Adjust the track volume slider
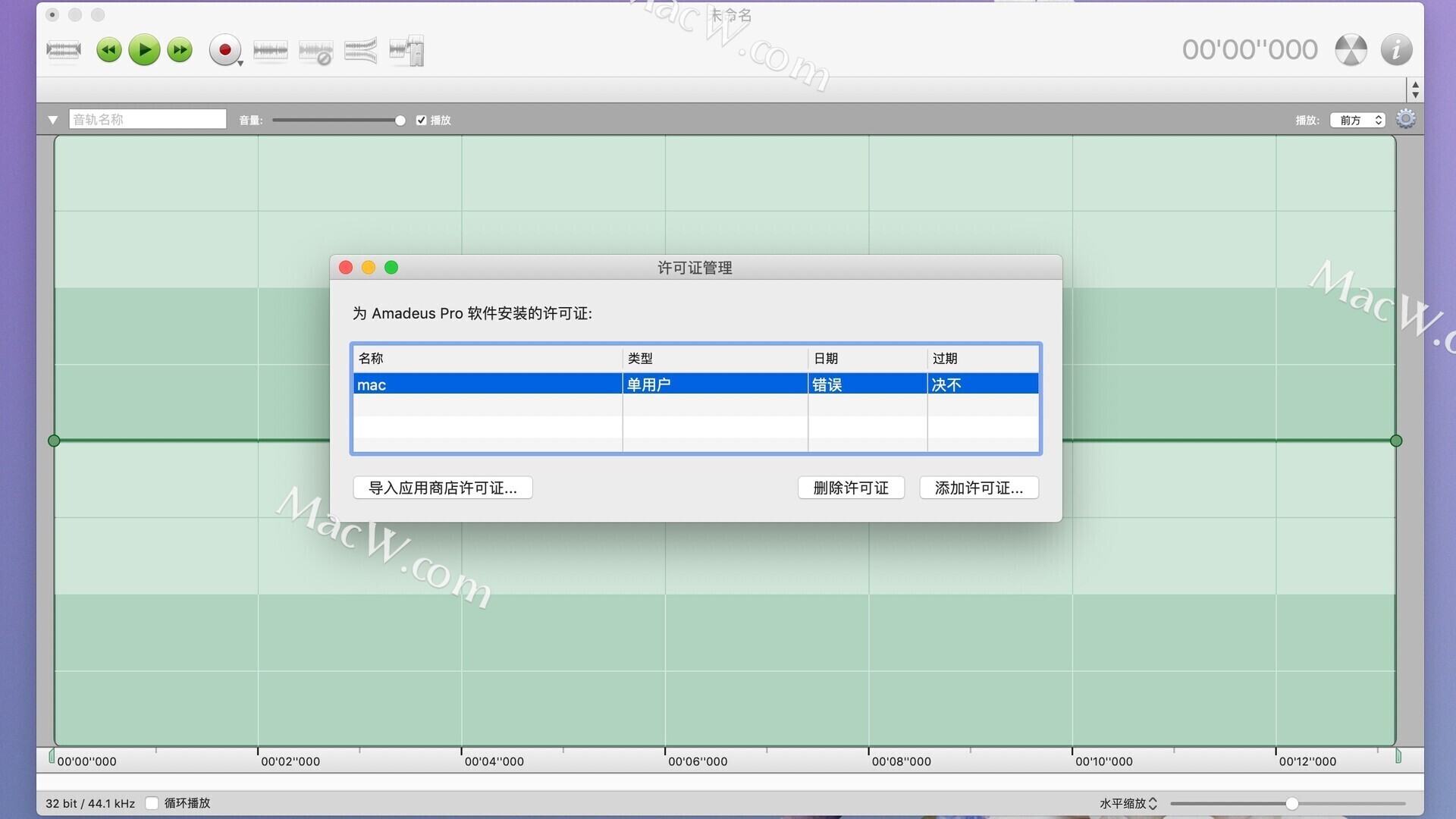Viewport: 1456px width, 819px height. click(339, 120)
